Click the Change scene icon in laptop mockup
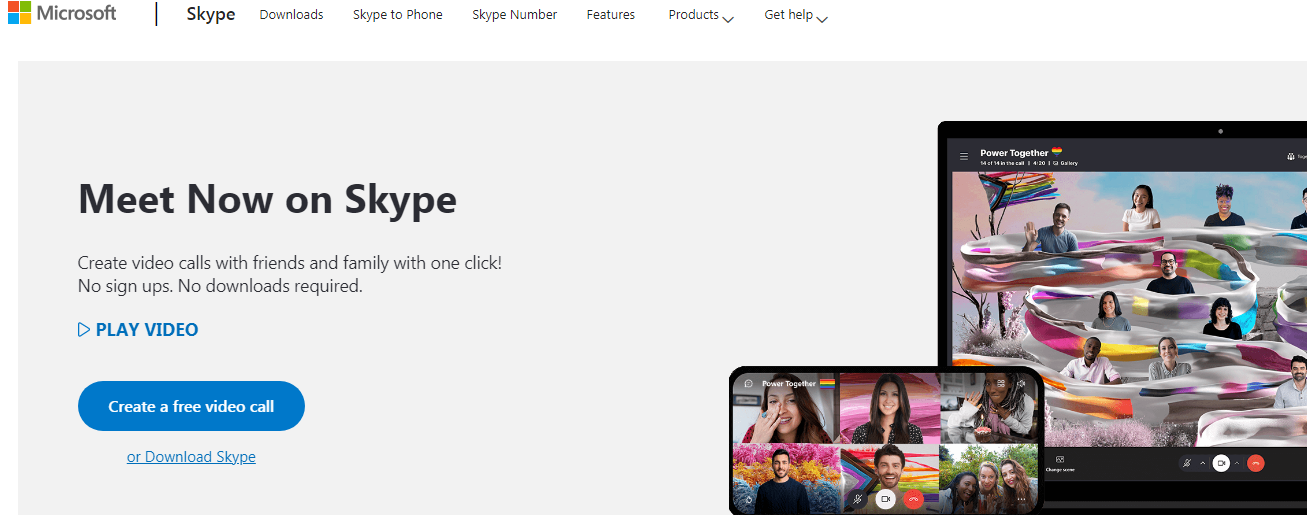This screenshot has height=515, width=1307. (x=1060, y=459)
